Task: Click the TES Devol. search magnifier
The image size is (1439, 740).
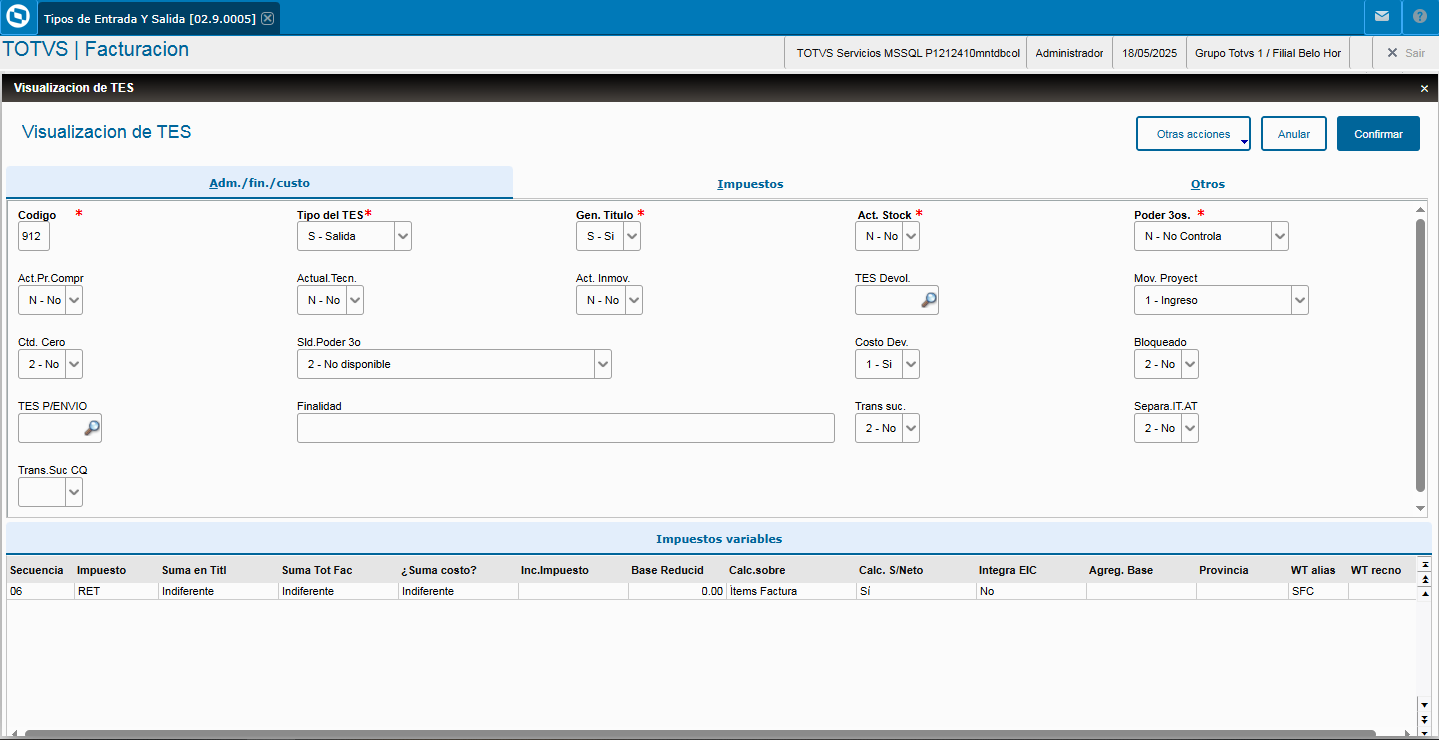Action: click(x=928, y=300)
